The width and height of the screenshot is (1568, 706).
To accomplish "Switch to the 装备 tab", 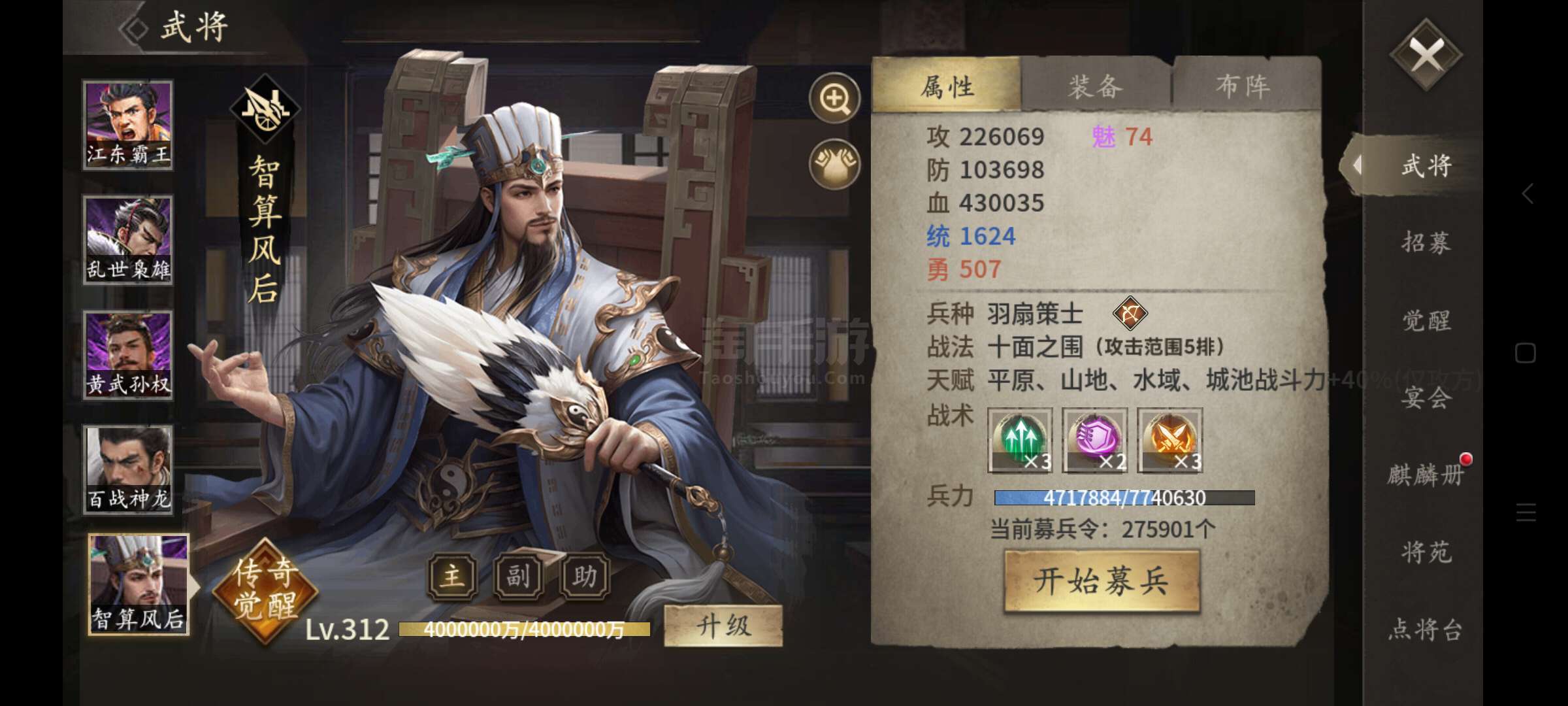I will click(1096, 86).
